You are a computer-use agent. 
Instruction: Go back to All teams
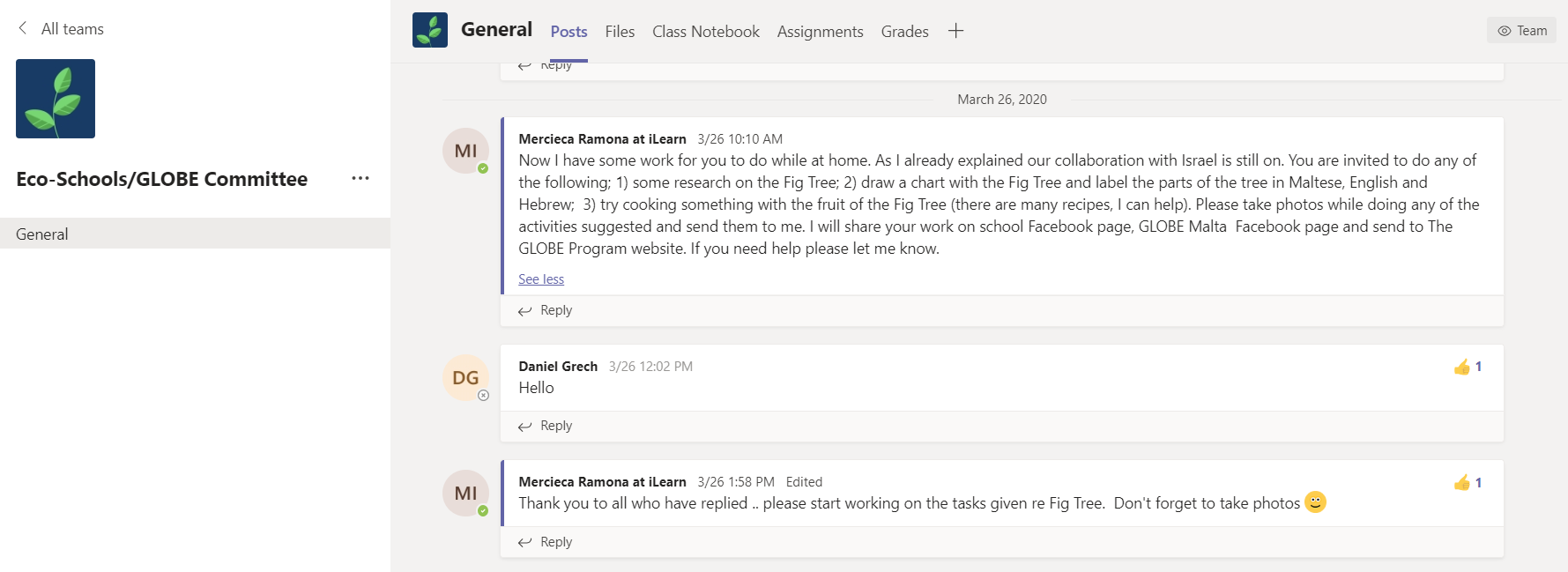[61, 29]
